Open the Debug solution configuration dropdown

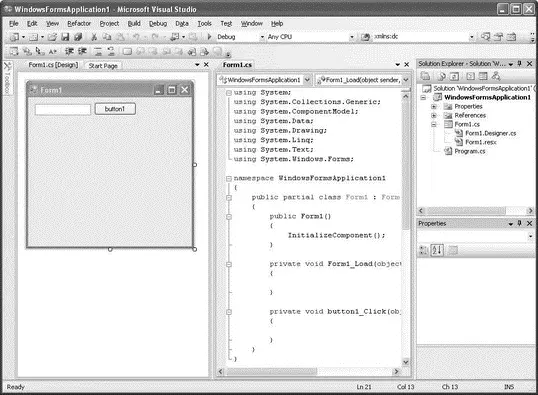click(x=262, y=37)
